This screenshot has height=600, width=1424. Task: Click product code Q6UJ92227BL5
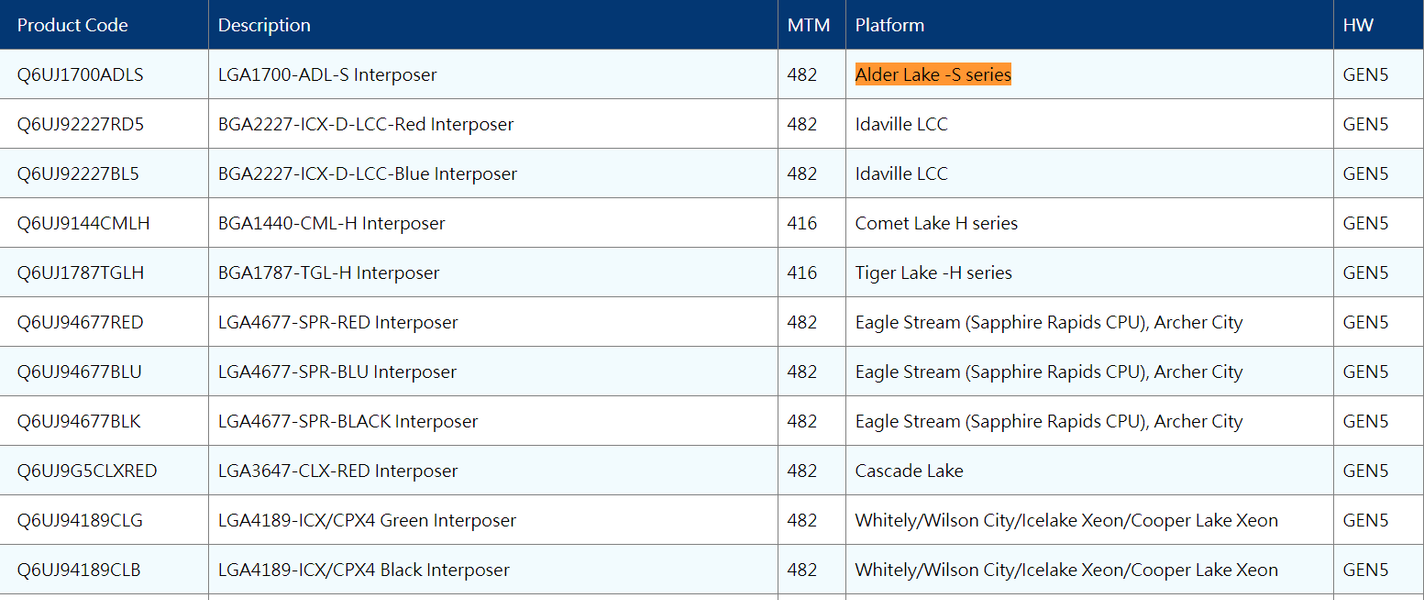(78, 174)
